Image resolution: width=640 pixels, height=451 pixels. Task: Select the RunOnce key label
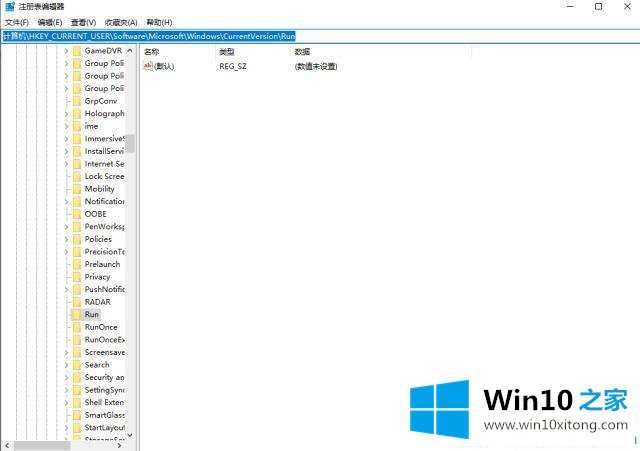point(101,327)
